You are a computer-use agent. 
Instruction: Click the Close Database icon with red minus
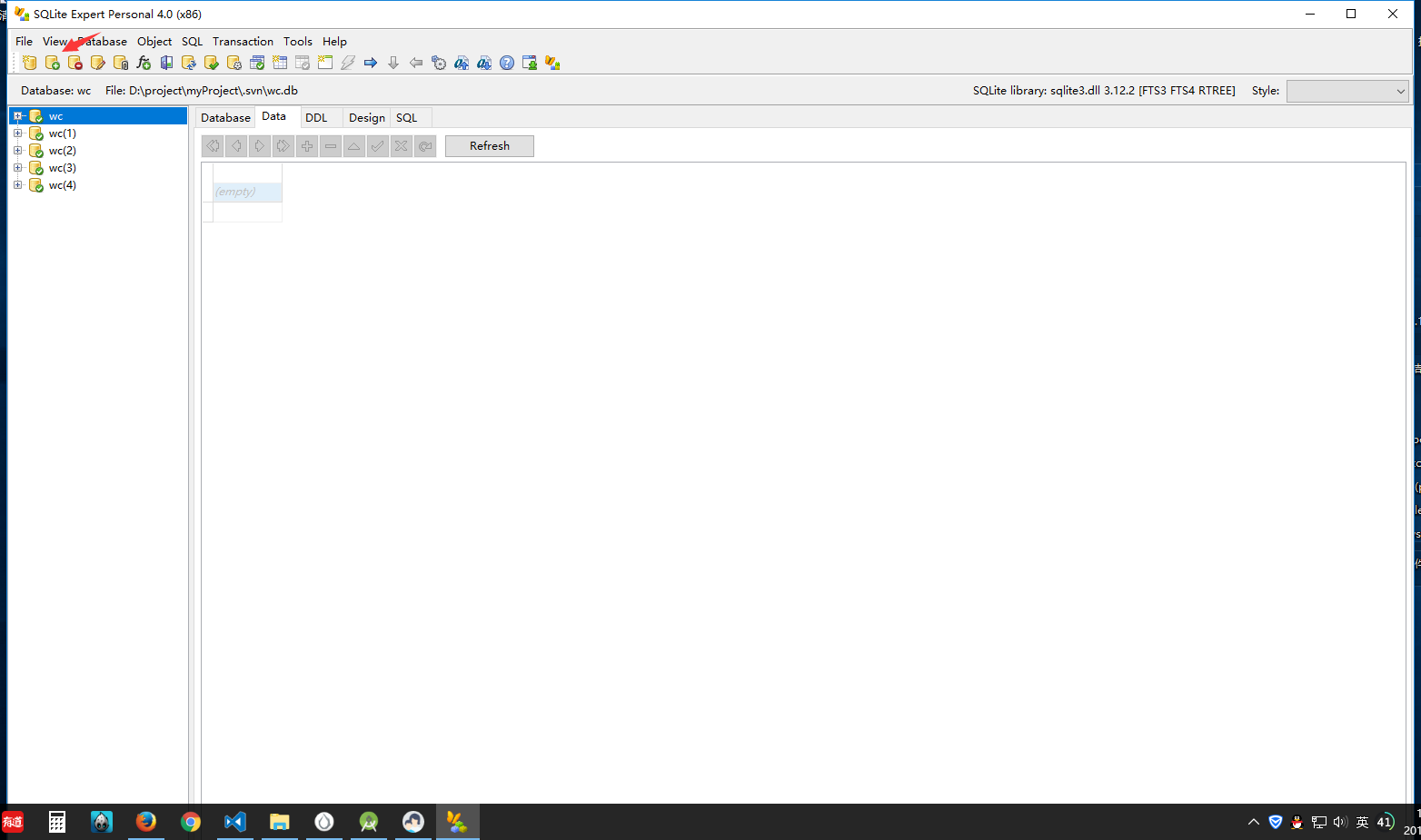(x=75, y=63)
